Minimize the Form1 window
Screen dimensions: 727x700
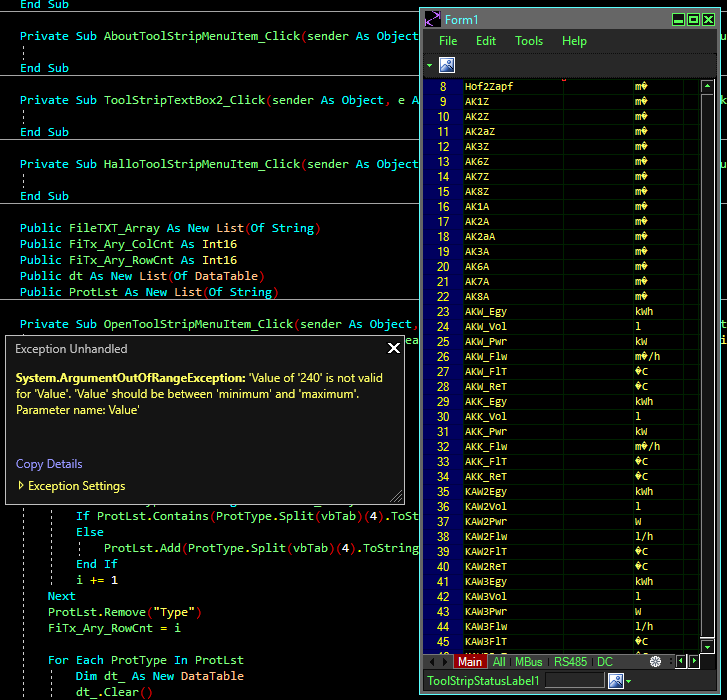click(678, 19)
